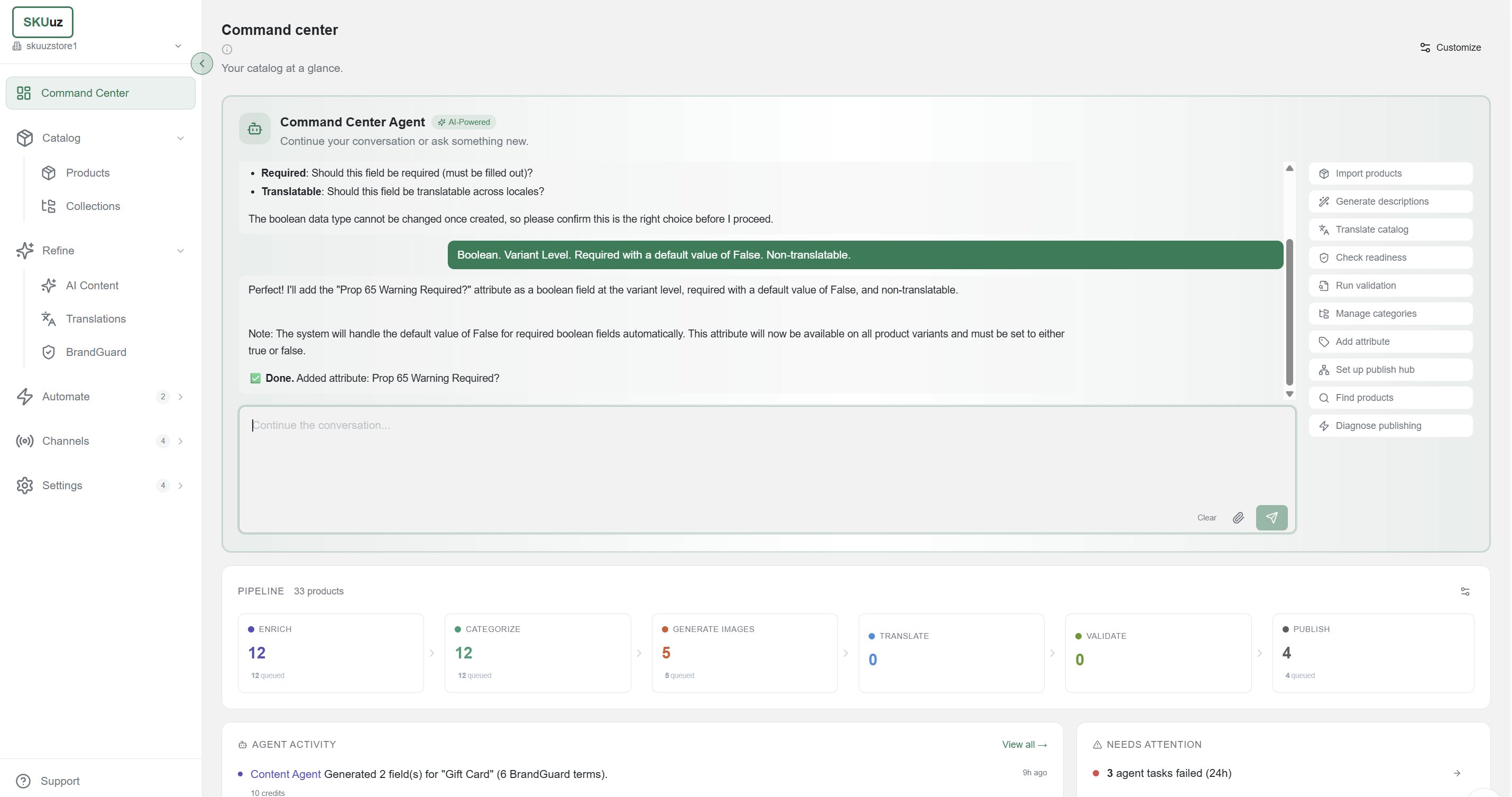Click the SKUuz logo
The width and height of the screenshot is (1512, 797).
pyautogui.click(x=43, y=22)
